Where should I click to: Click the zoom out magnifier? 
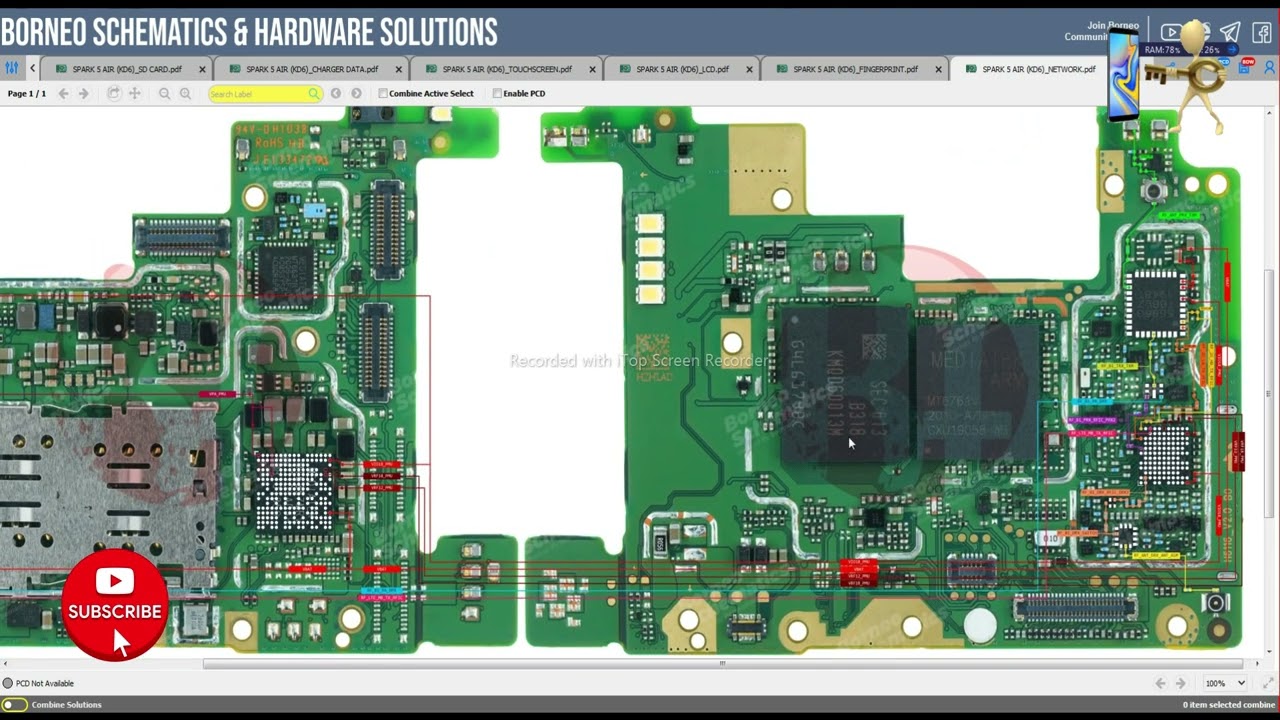point(164,93)
